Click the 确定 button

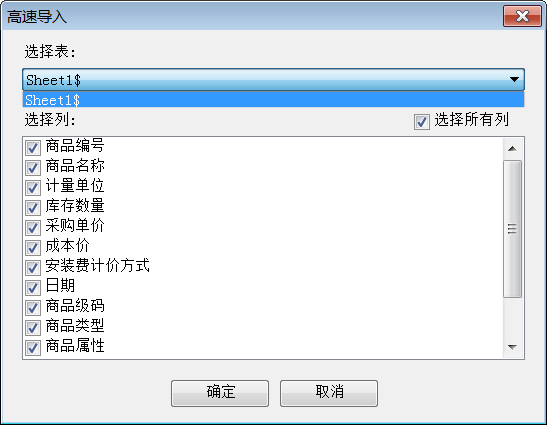pos(220,393)
